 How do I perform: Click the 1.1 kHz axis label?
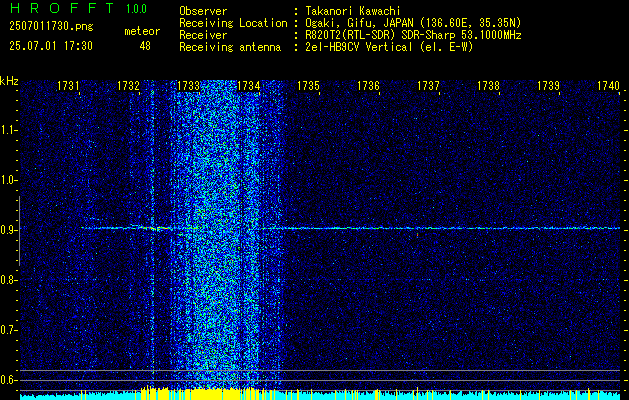[8, 130]
